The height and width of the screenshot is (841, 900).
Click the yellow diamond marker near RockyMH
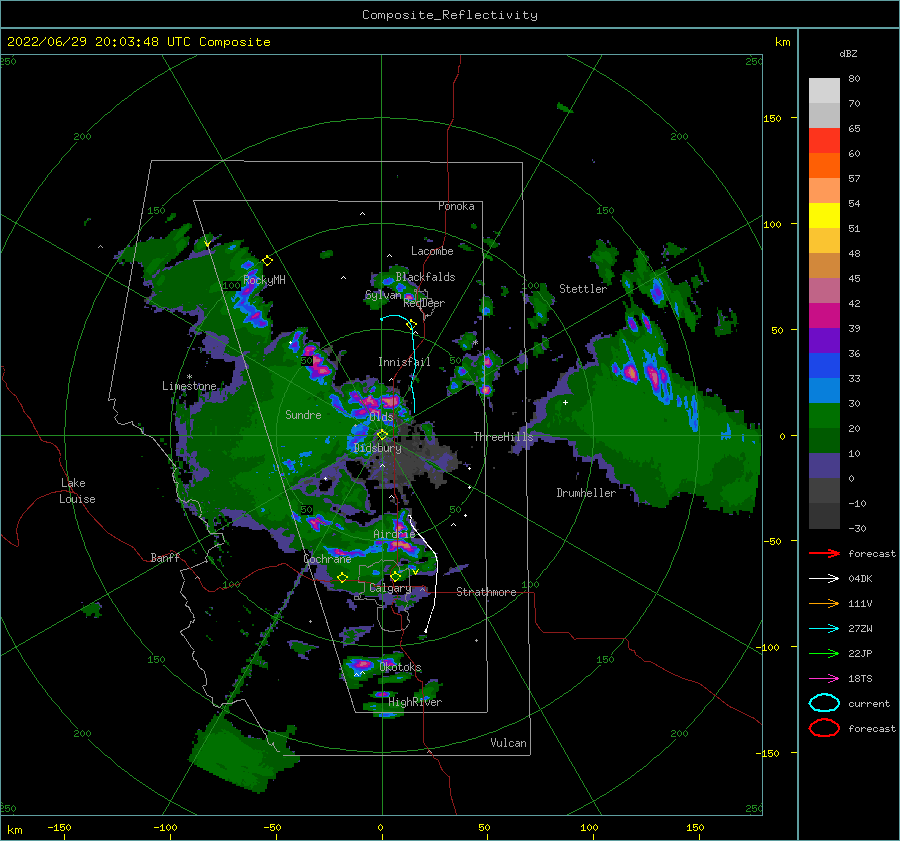267,261
